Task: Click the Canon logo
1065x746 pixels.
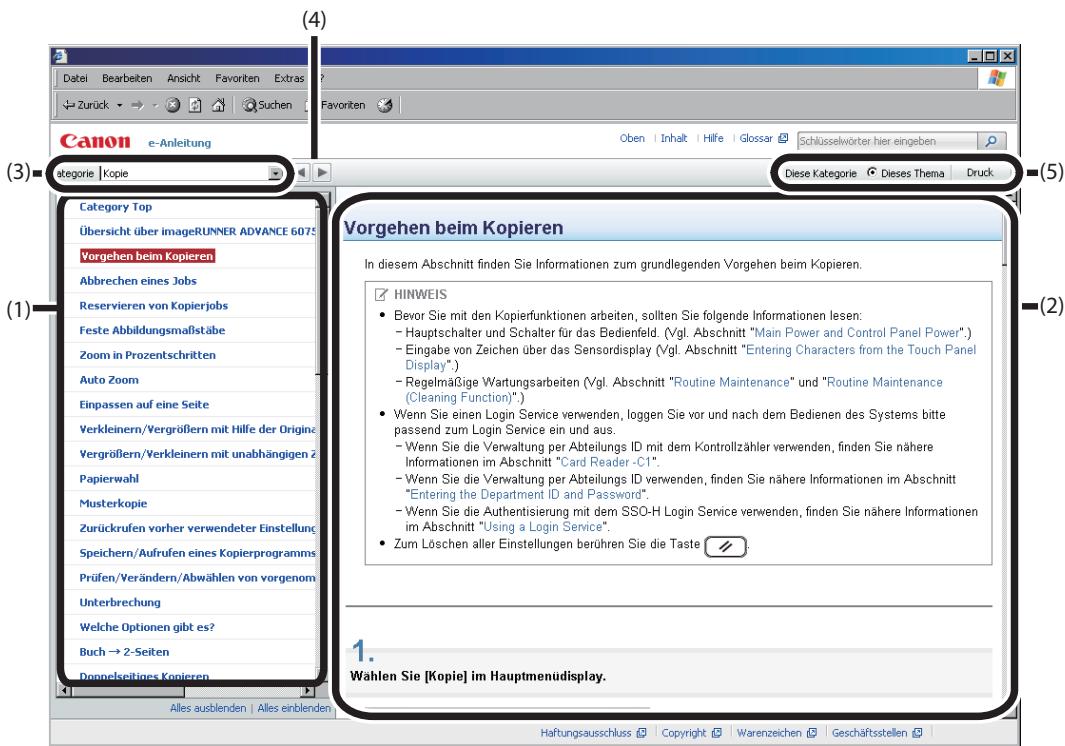Action: tap(94, 141)
